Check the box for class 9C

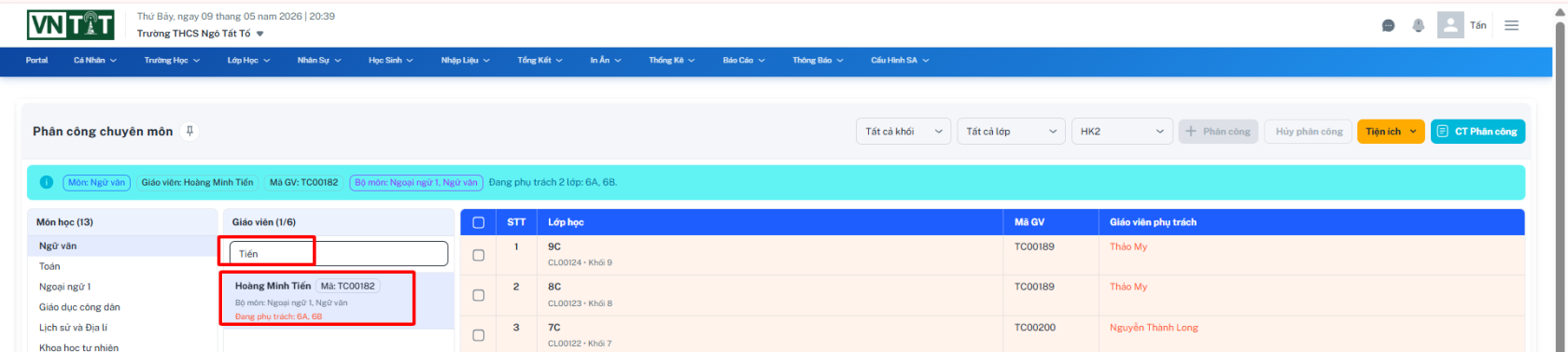(x=479, y=255)
